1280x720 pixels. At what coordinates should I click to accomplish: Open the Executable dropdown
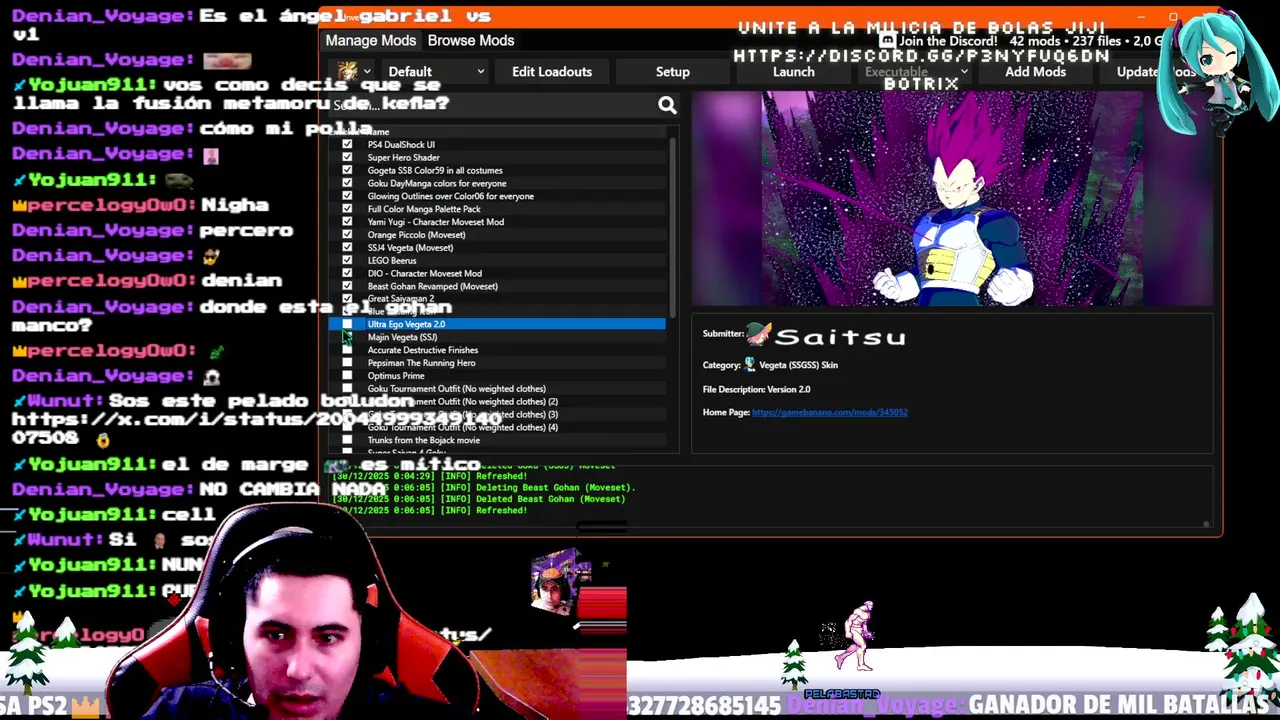(x=916, y=72)
